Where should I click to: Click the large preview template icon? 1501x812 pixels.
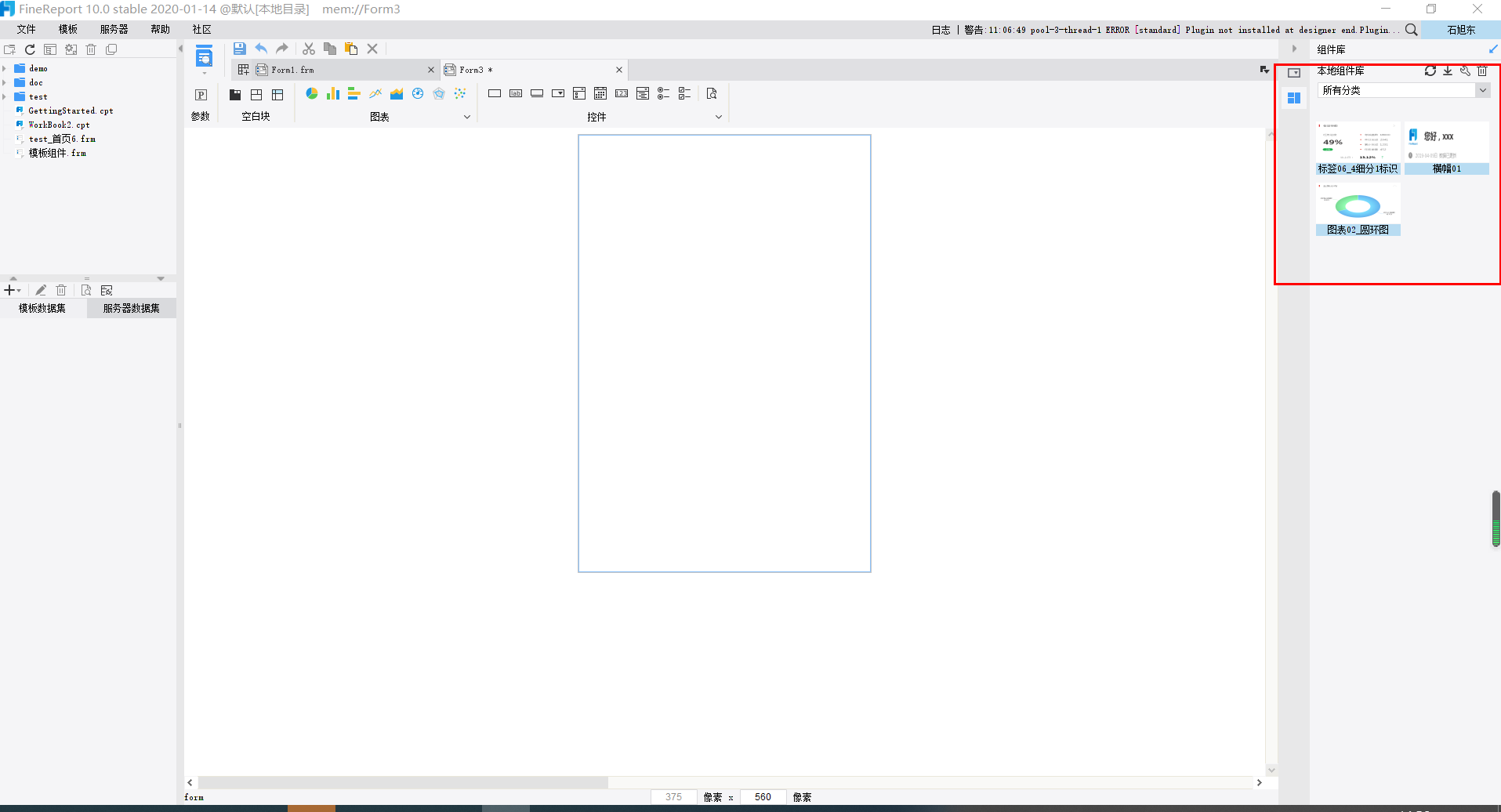[204, 56]
